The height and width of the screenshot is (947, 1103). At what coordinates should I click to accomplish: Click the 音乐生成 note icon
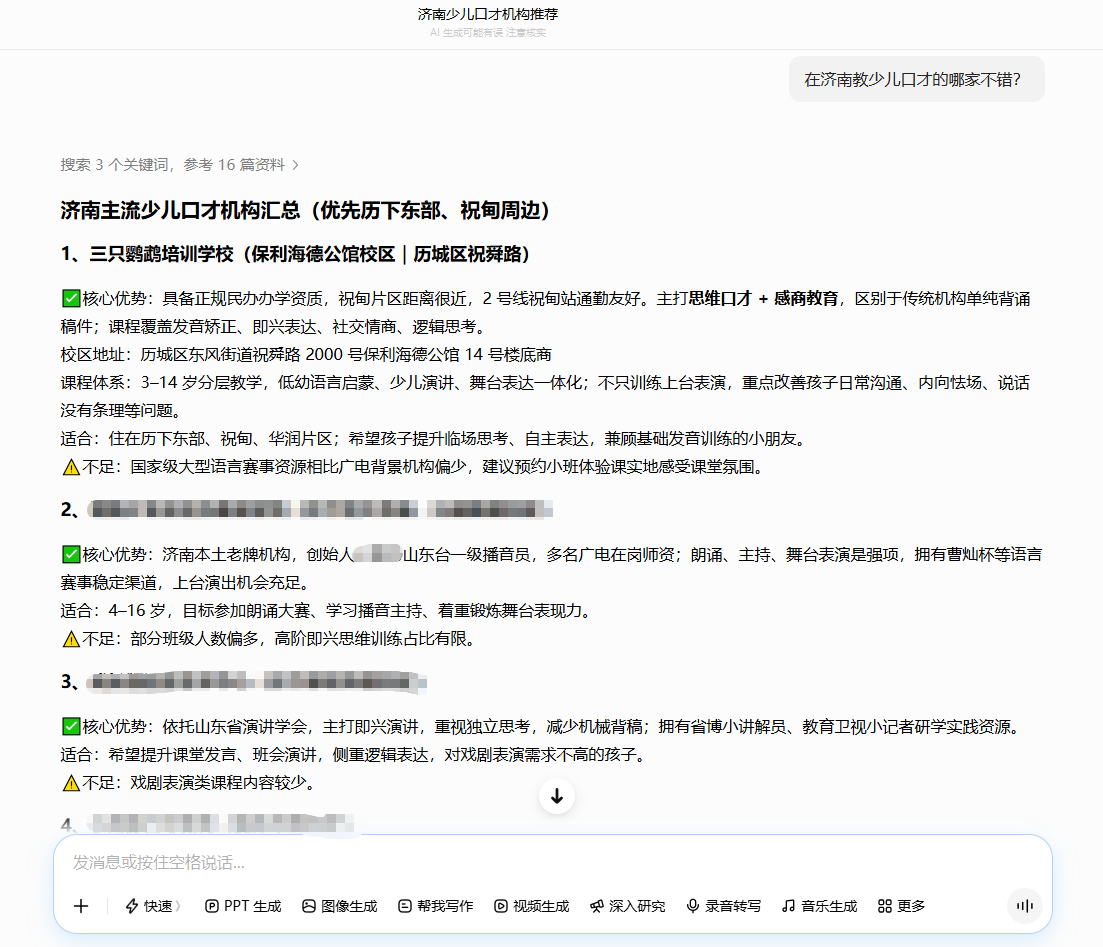point(789,906)
